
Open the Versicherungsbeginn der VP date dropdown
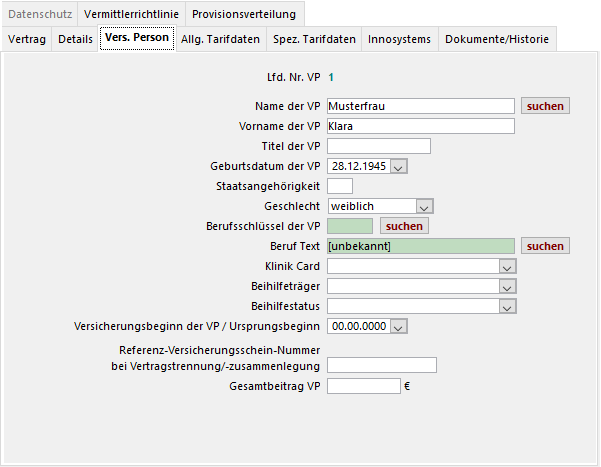(399, 326)
